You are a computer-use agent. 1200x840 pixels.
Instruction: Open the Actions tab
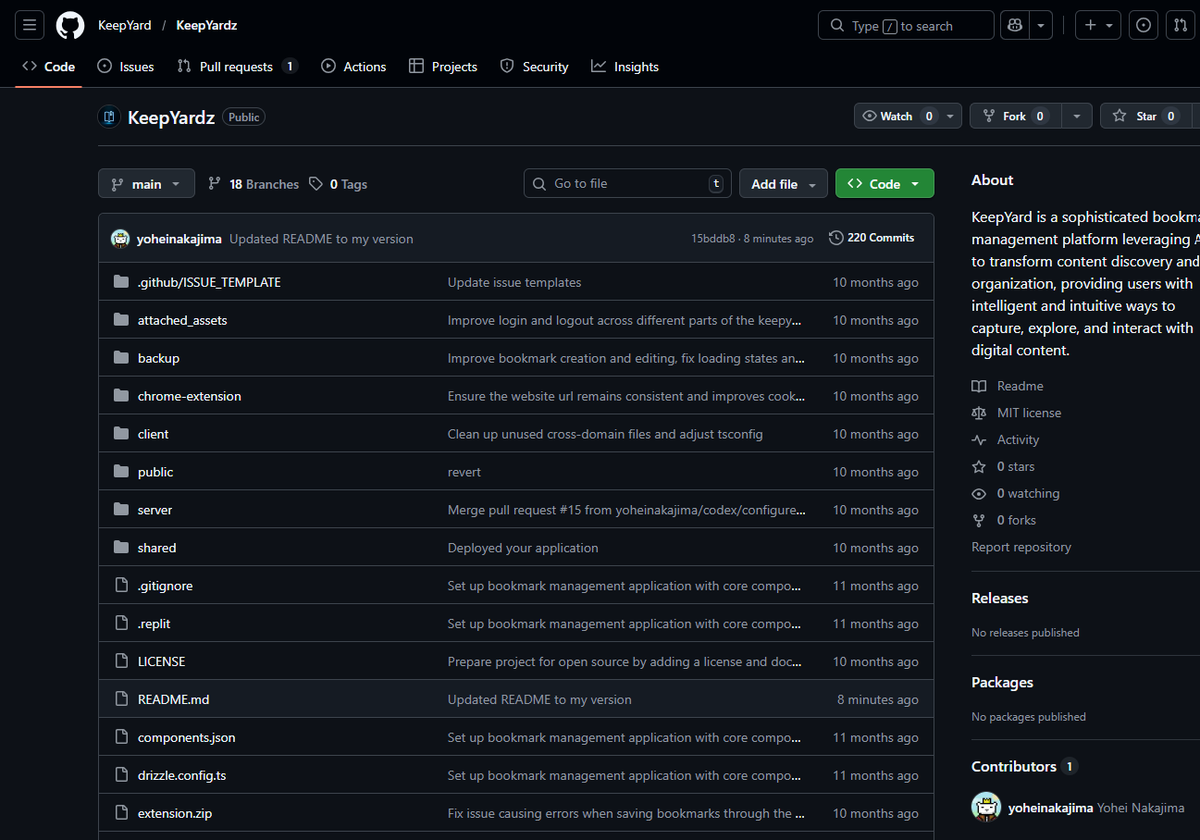point(354,67)
